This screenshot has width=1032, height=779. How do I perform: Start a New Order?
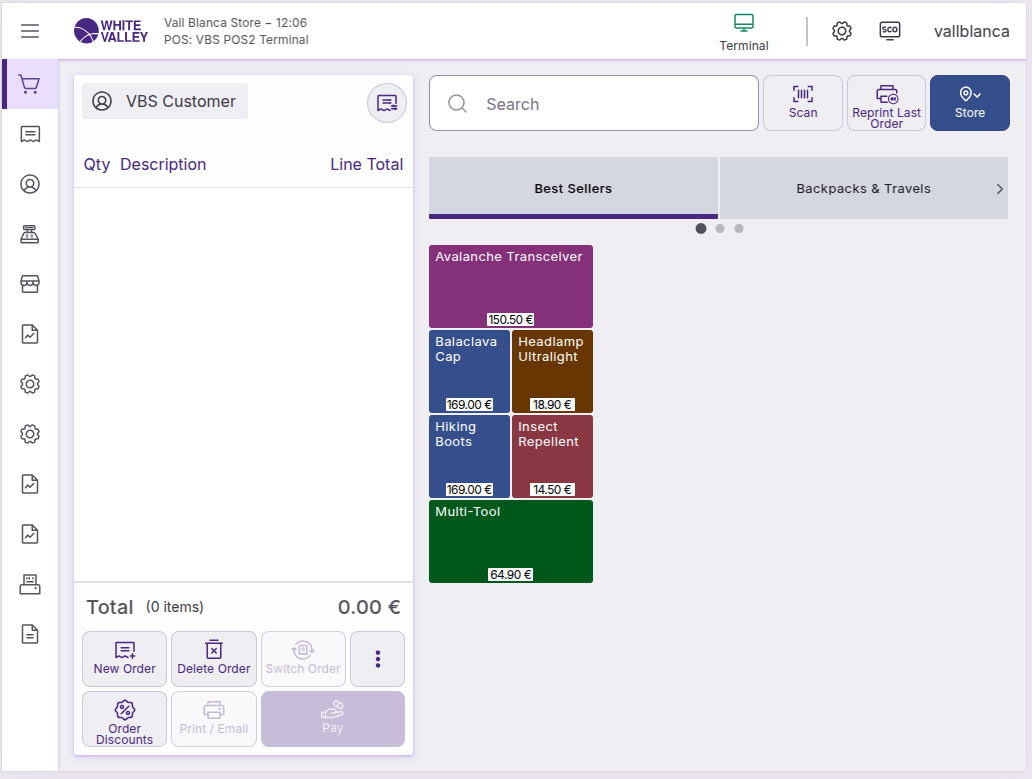coord(124,658)
